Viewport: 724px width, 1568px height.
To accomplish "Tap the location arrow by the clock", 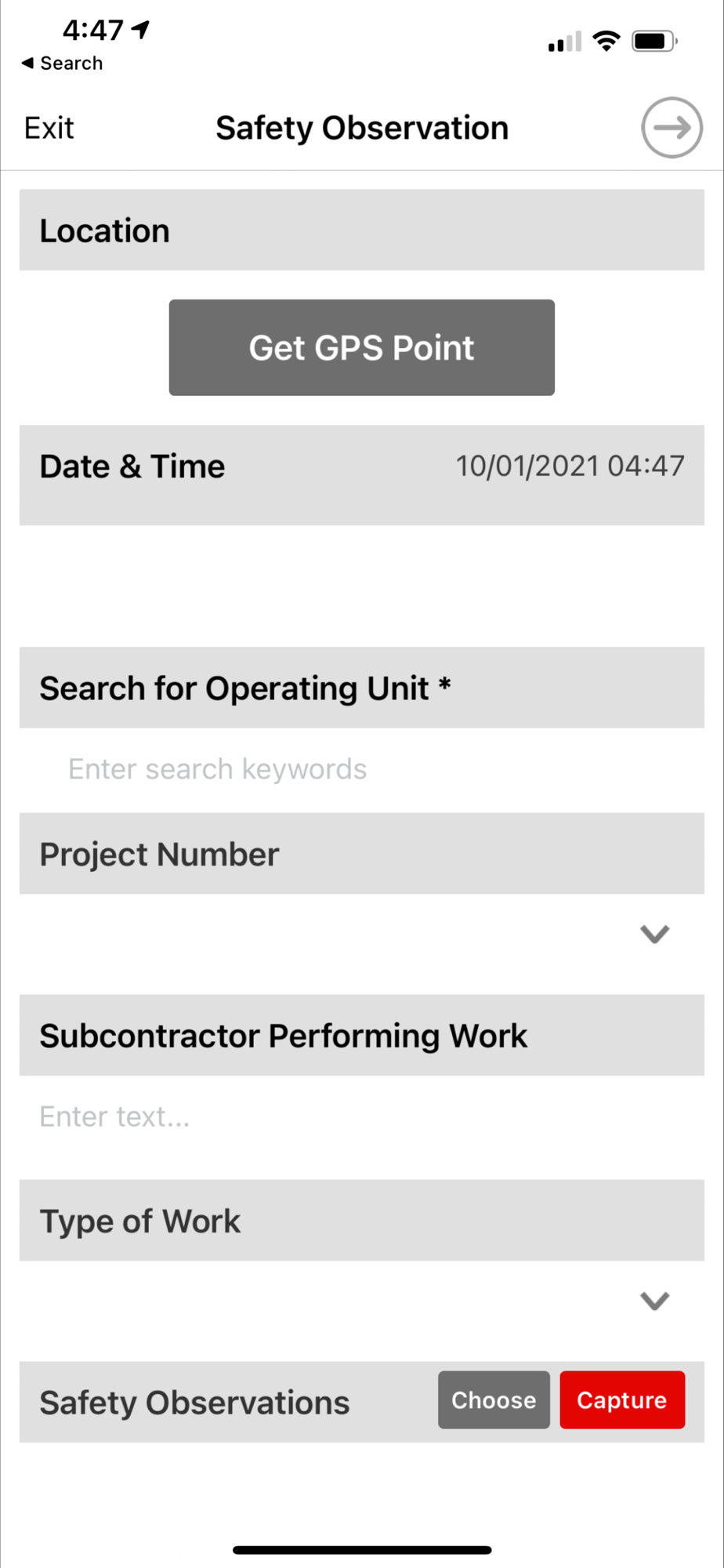I will pyautogui.click(x=141, y=30).
